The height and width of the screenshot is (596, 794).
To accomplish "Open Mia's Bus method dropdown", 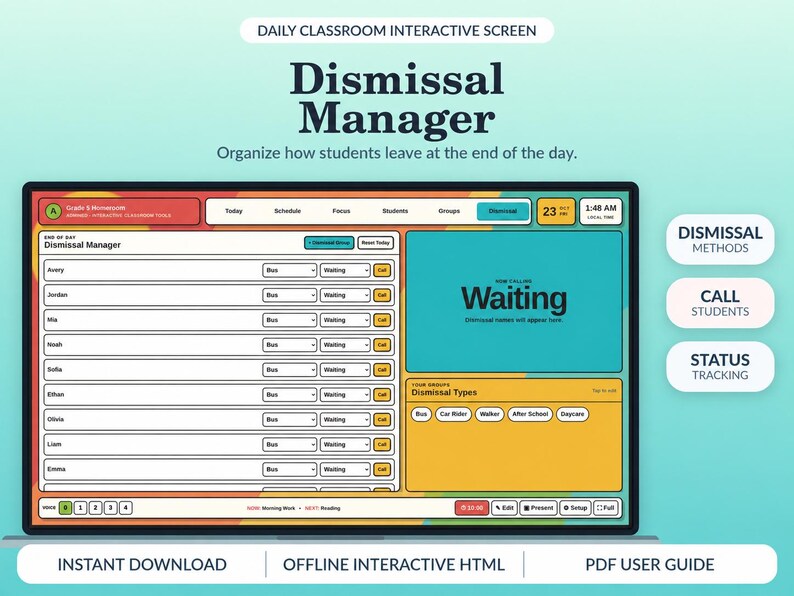I will [290, 320].
